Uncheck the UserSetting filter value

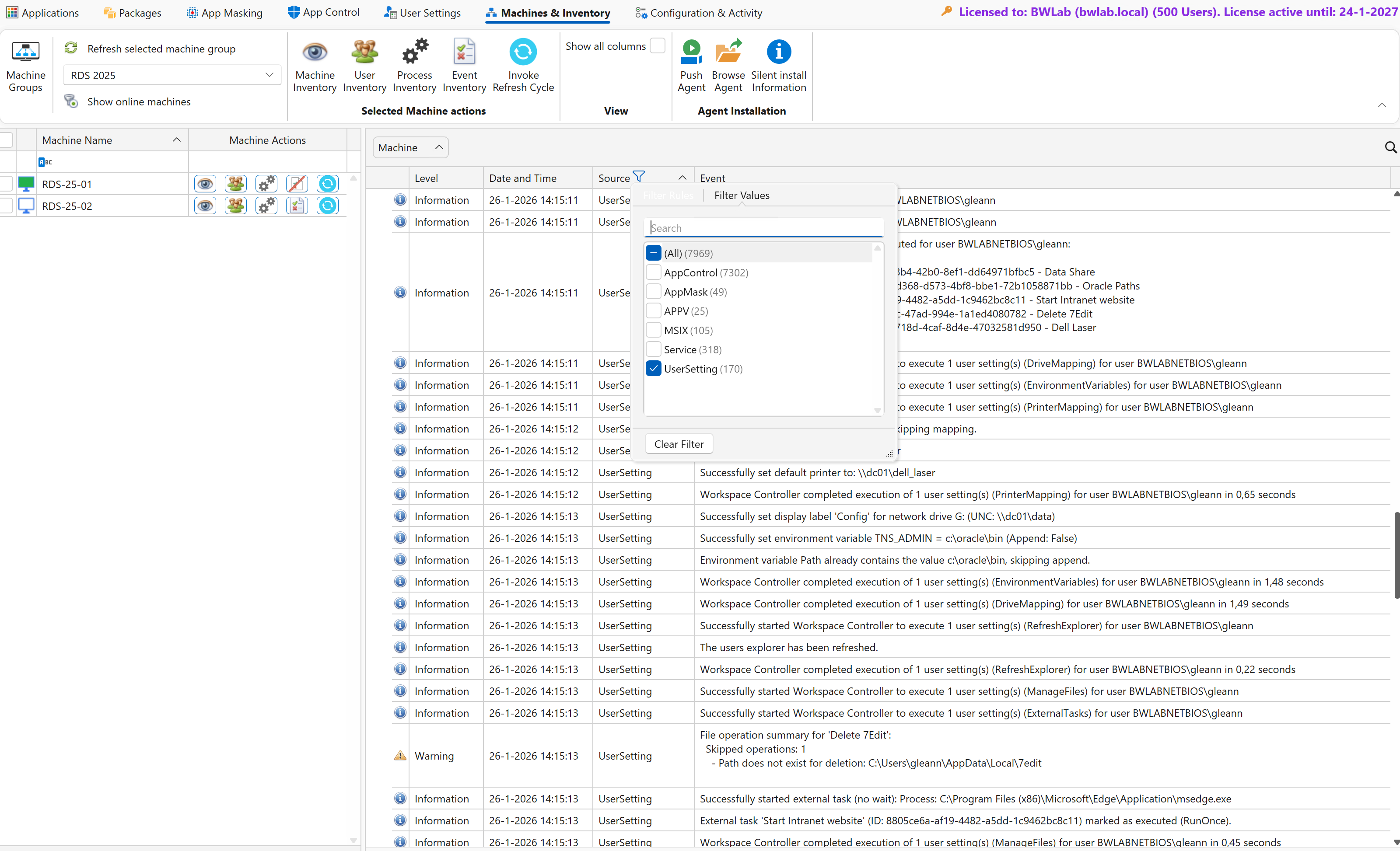tap(654, 369)
